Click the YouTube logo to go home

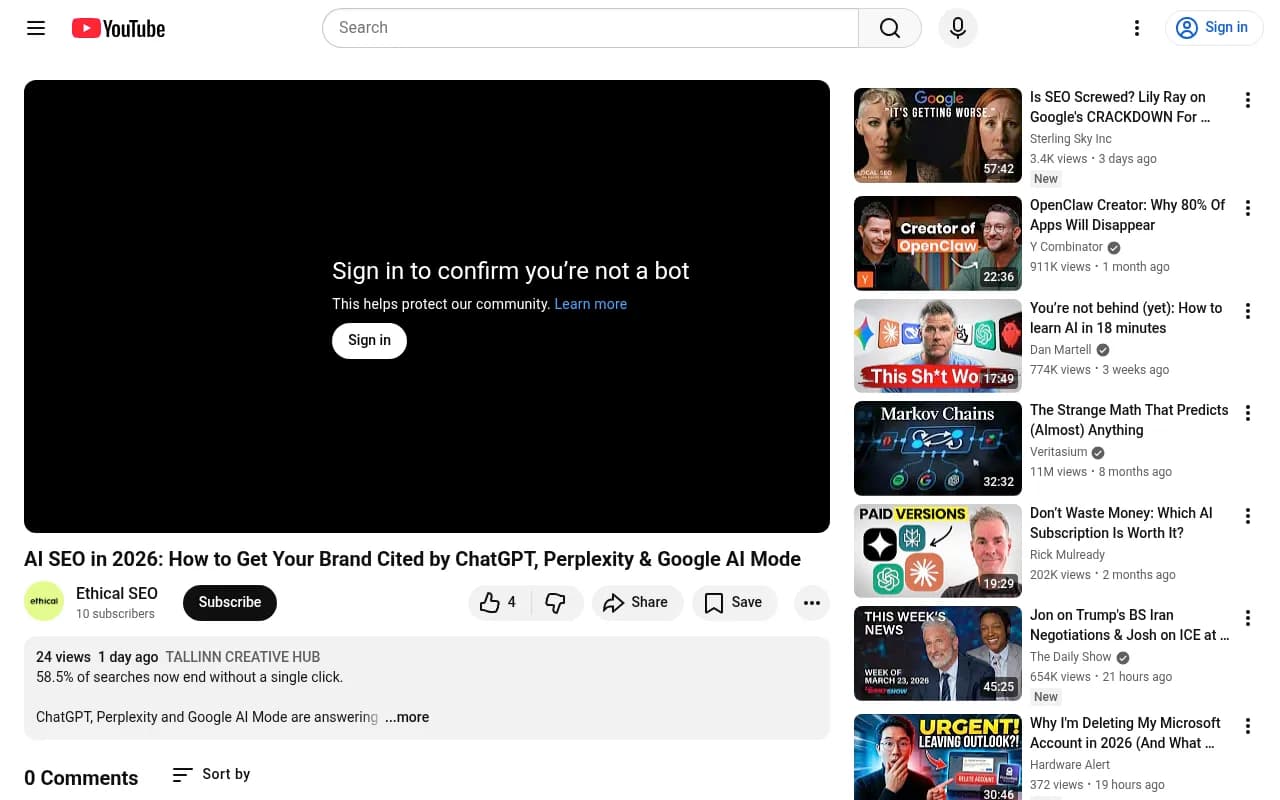click(x=117, y=28)
